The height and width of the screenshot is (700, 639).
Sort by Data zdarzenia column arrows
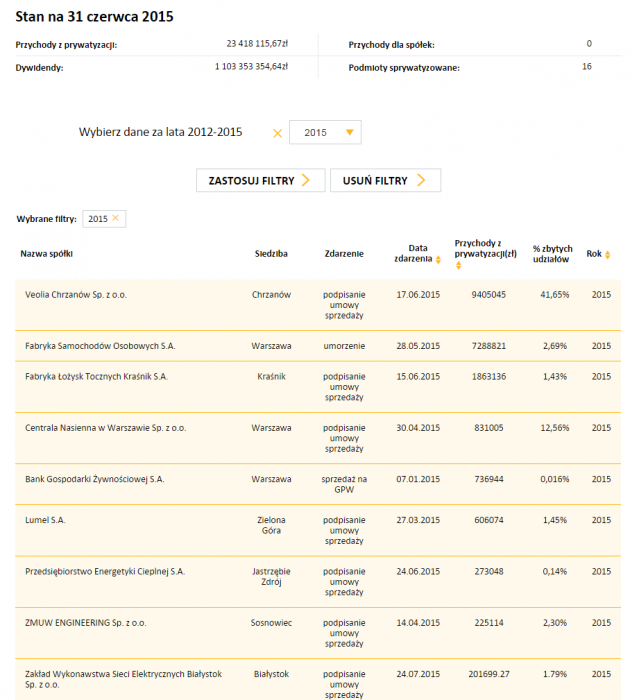tap(438, 260)
